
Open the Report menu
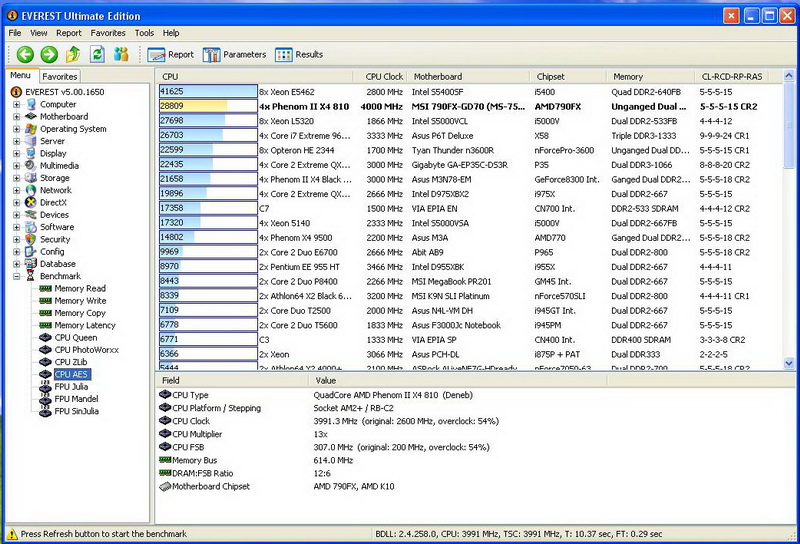click(69, 33)
